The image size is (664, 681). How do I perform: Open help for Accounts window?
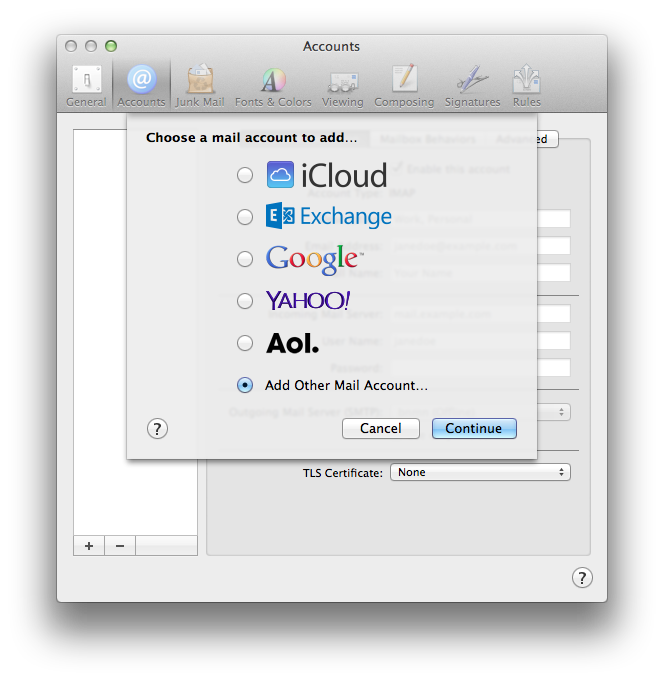[582, 578]
